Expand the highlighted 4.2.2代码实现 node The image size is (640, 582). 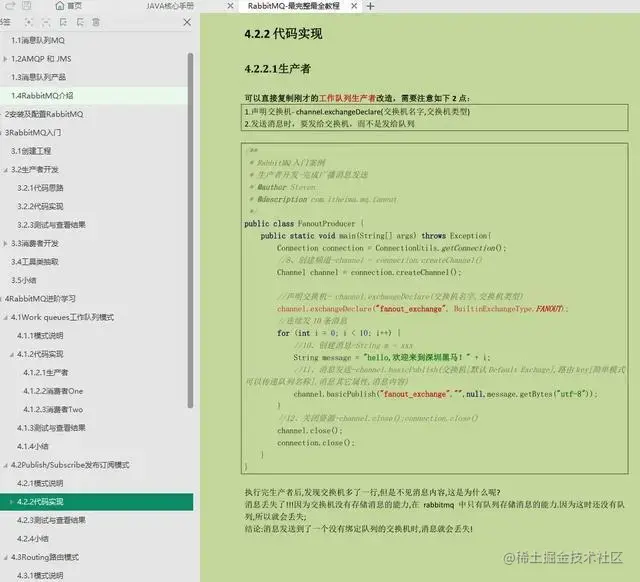pos(11,502)
